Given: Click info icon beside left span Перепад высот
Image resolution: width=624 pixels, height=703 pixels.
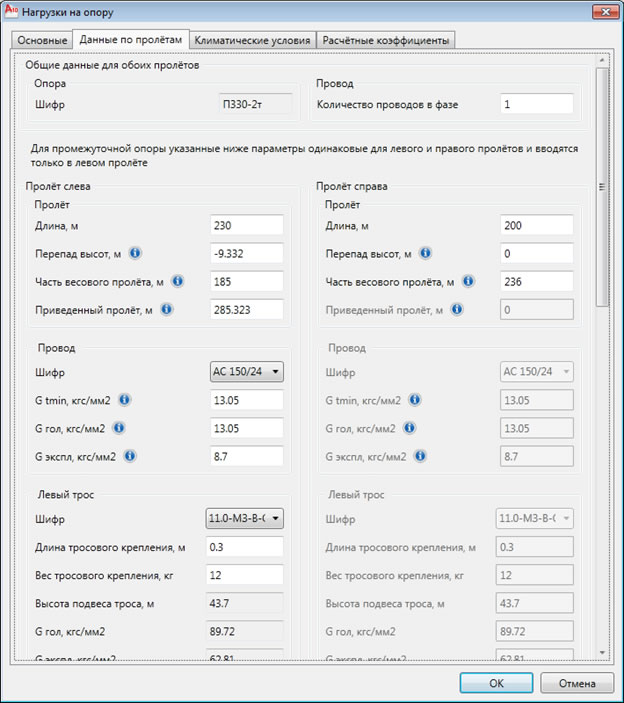Looking at the screenshot, I should pyautogui.click(x=135, y=253).
